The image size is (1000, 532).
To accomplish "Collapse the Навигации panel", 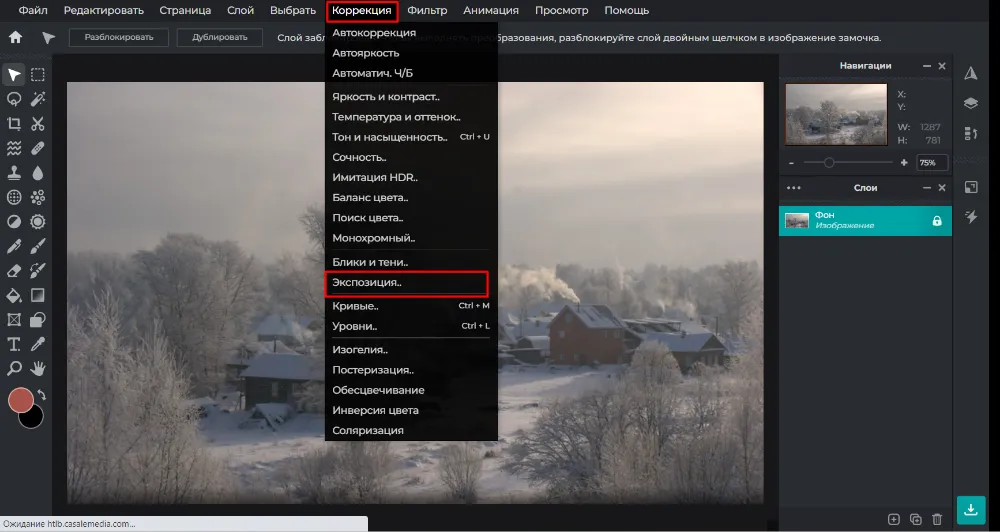I will tap(927, 66).
